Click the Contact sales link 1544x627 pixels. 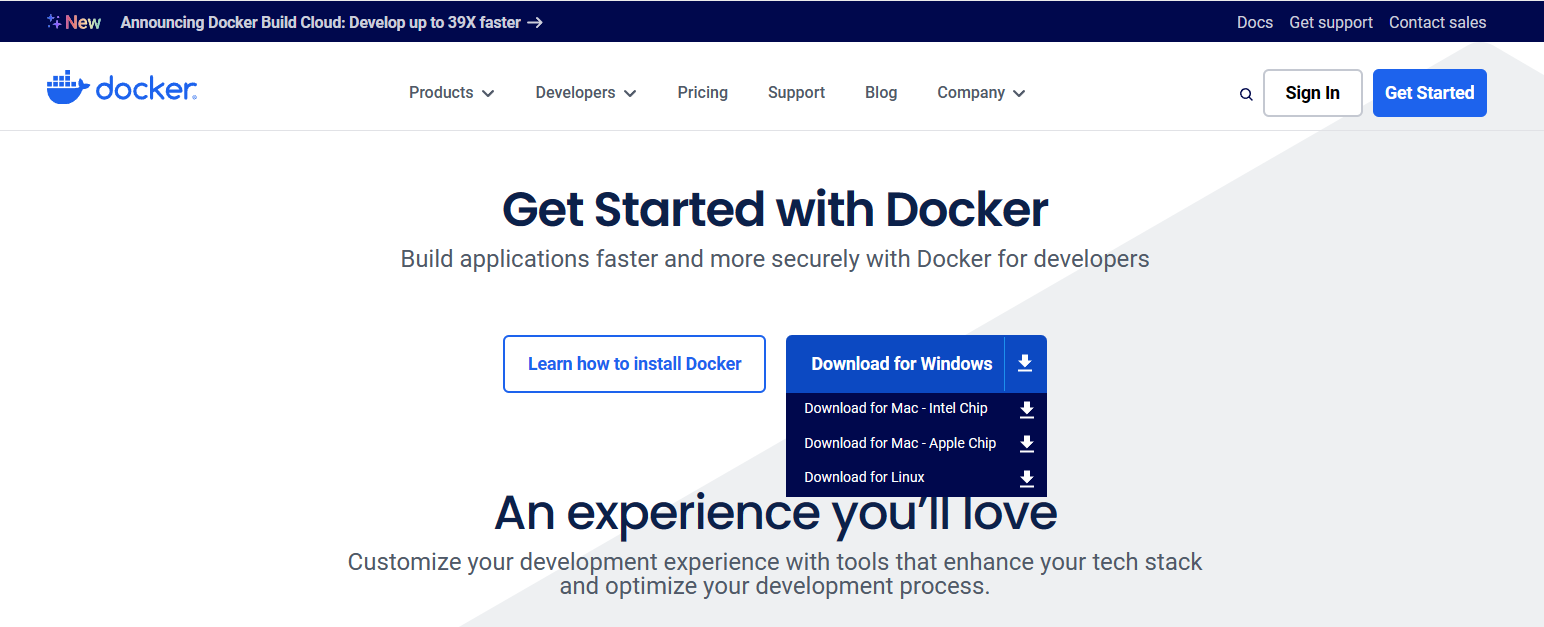coord(1437,22)
